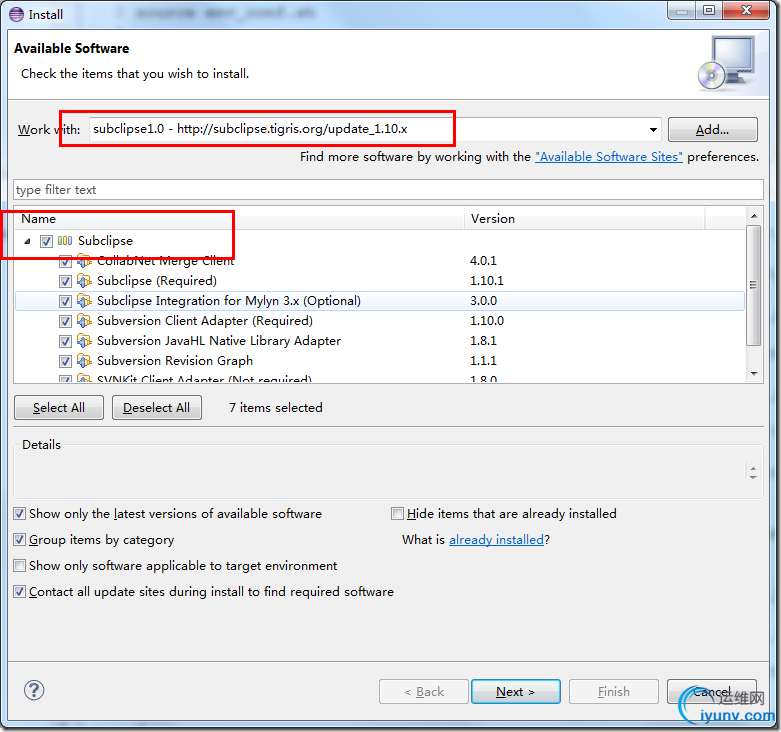Viewport: 781px width, 732px height.
Task: Click version 1.10.1 of Subclipse
Action: [x=487, y=281]
